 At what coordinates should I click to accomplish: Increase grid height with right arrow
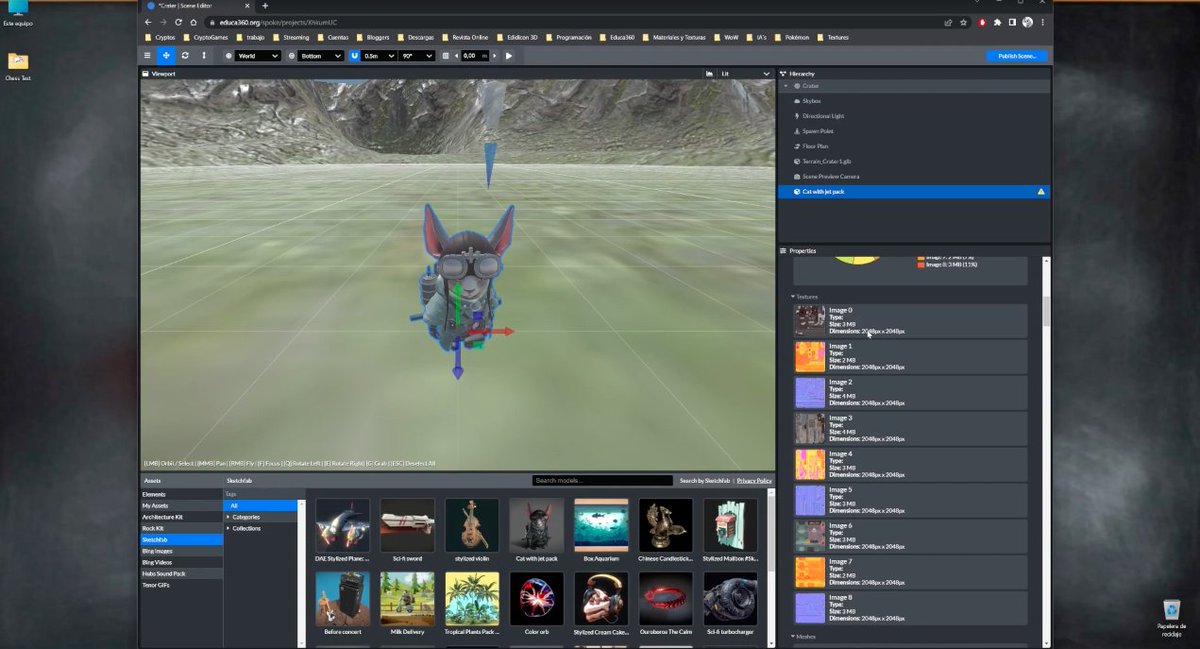click(x=493, y=56)
